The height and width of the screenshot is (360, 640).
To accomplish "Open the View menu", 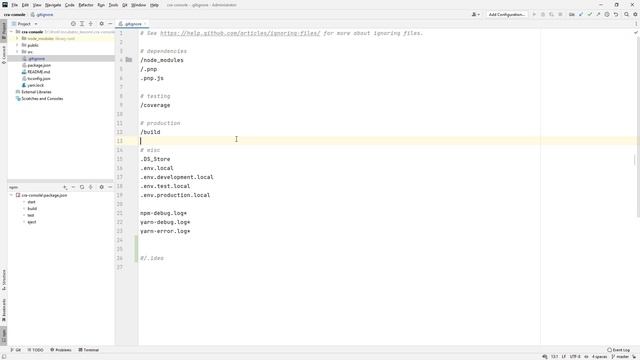I will 37,5.
